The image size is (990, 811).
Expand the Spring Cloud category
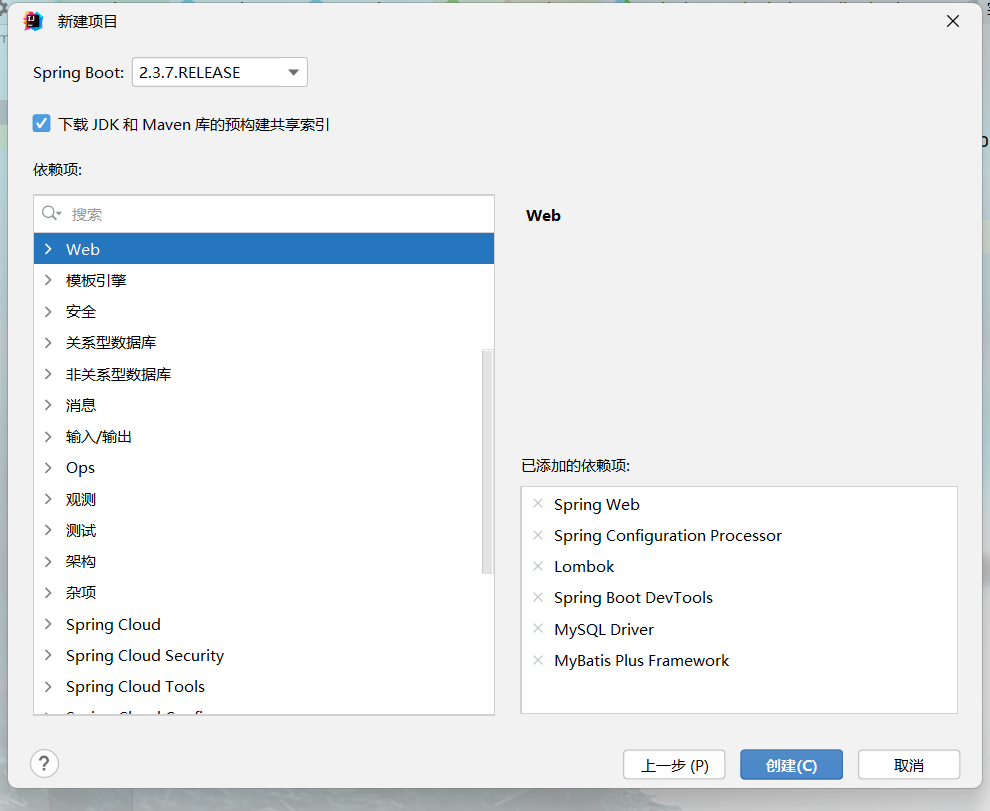(x=47, y=624)
